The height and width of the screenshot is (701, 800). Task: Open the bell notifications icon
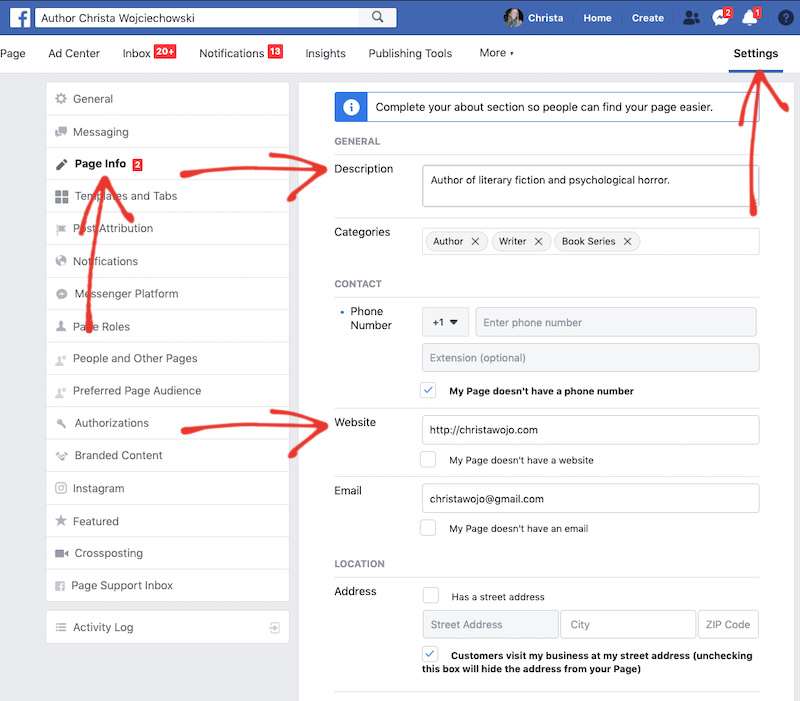750,17
